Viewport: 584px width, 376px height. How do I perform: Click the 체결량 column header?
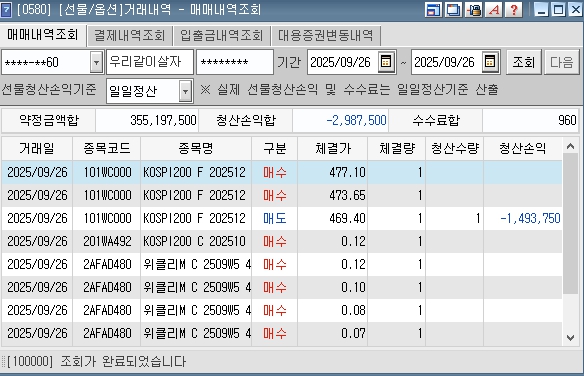tap(397, 149)
